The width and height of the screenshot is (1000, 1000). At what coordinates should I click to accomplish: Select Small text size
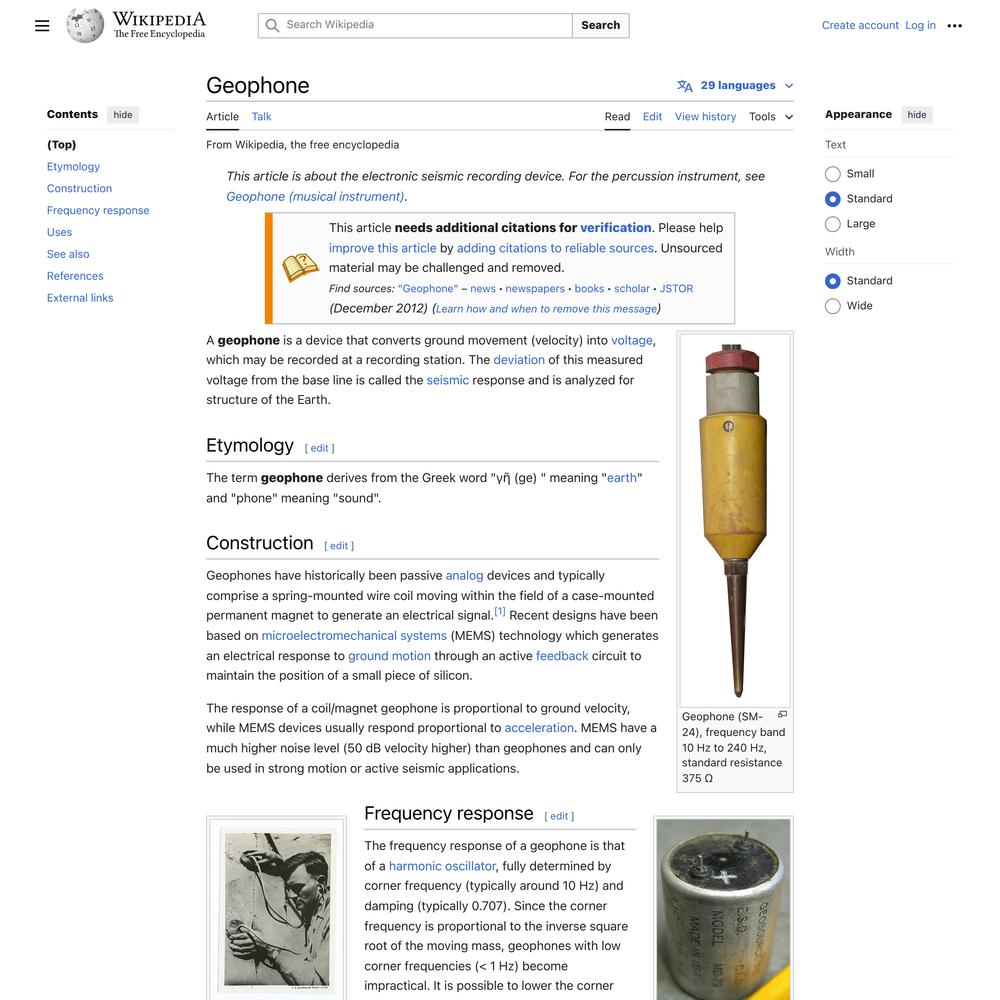coord(832,174)
